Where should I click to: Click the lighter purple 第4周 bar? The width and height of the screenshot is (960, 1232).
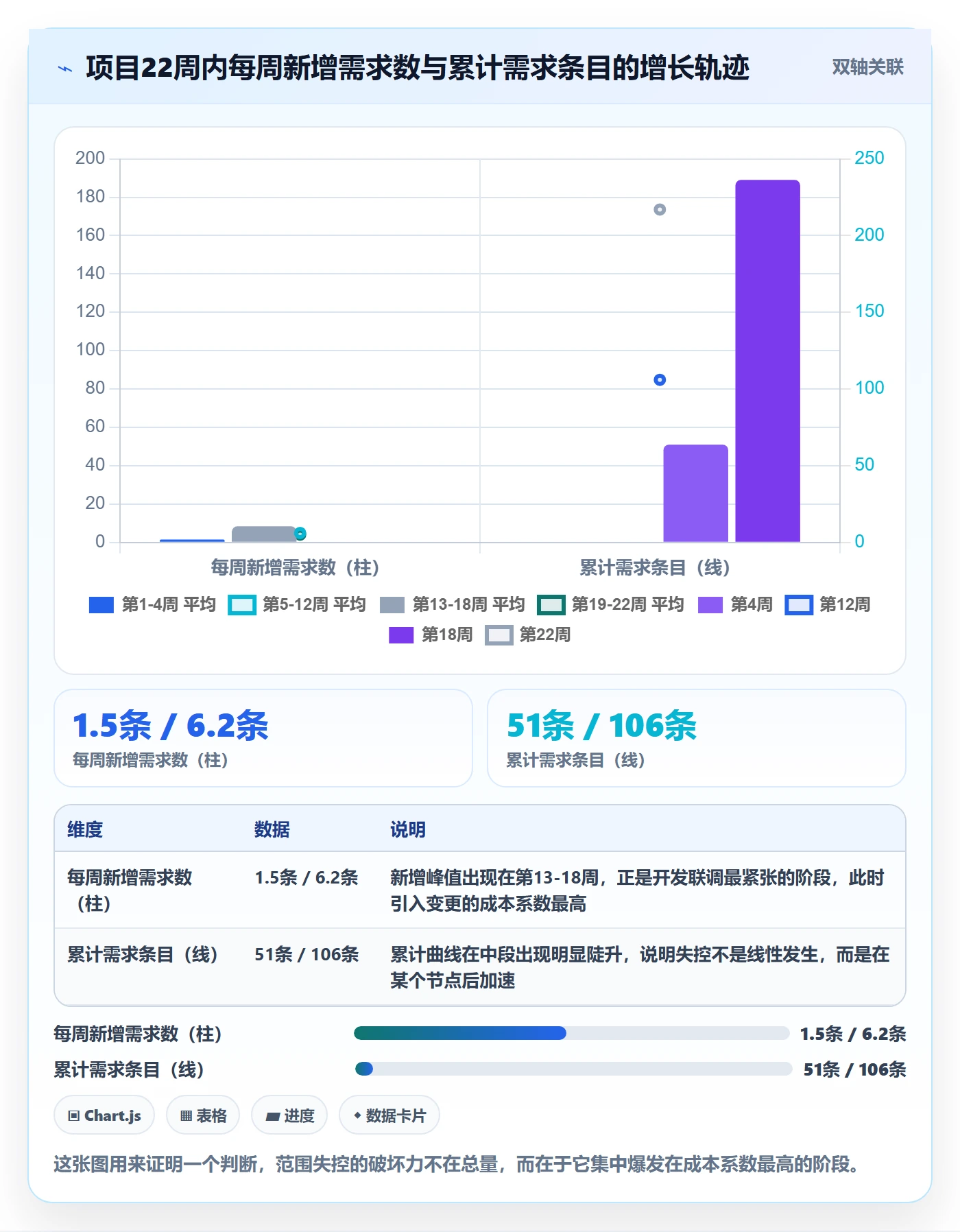(695, 493)
